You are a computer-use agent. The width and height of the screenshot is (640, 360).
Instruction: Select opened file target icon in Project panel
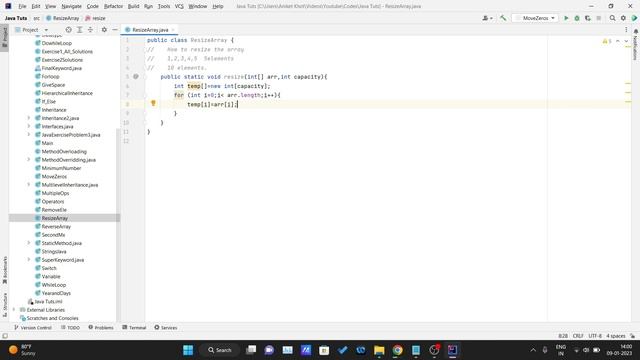pyautogui.click(x=69, y=30)
